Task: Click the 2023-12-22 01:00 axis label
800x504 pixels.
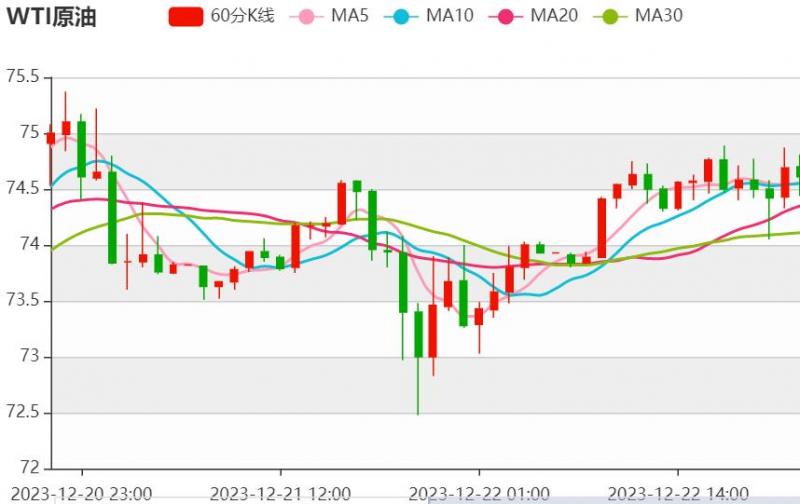Action: 479,493
